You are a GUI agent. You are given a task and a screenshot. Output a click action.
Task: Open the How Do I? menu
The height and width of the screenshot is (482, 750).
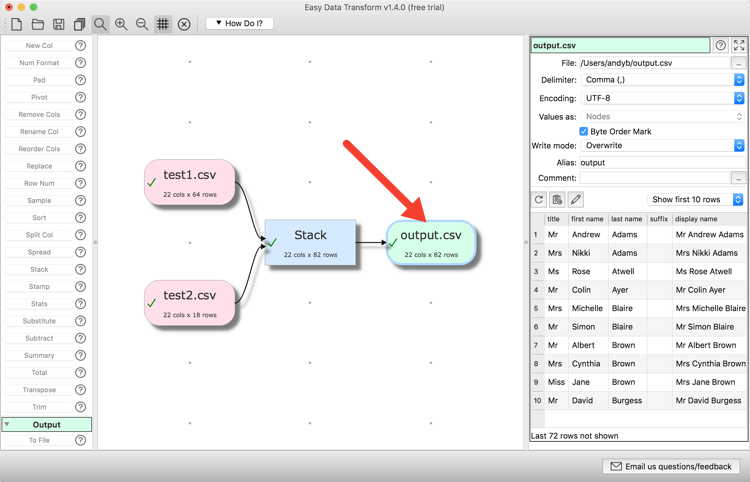pyautogui.click(x=240, y=23)
